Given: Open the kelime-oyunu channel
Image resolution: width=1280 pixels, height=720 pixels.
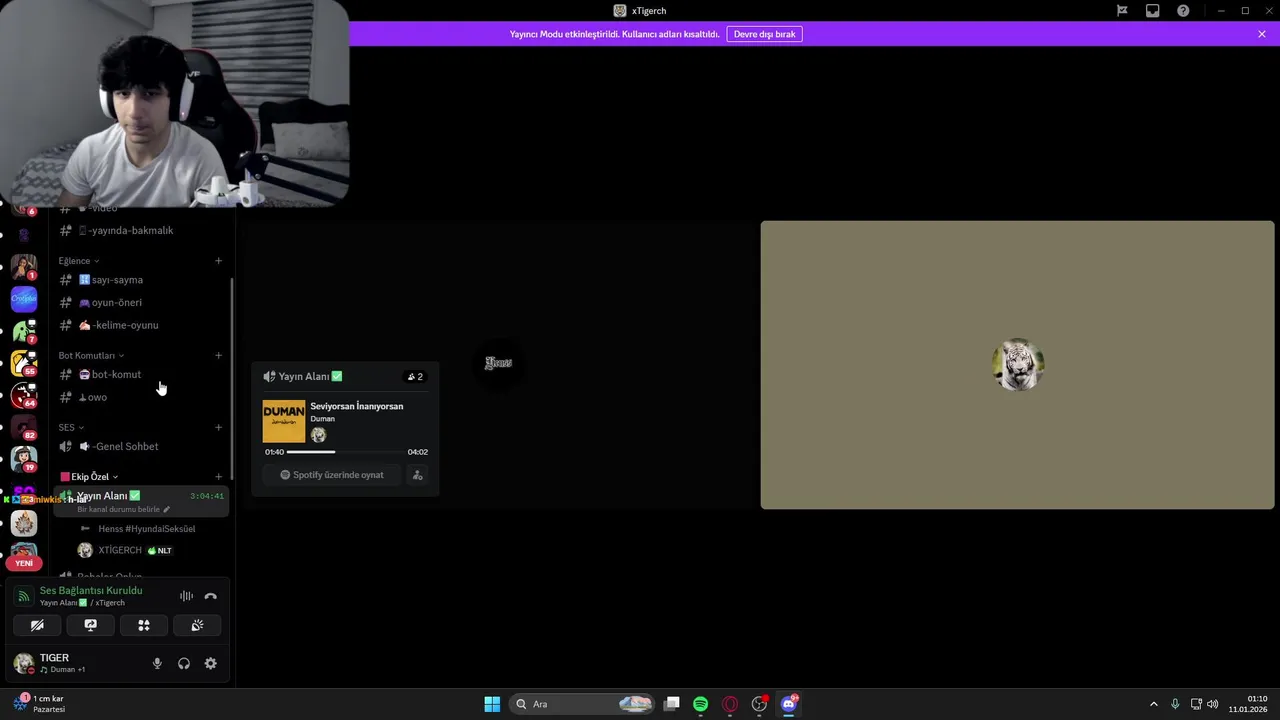Looking at the screenshot, I should [140, 325].
